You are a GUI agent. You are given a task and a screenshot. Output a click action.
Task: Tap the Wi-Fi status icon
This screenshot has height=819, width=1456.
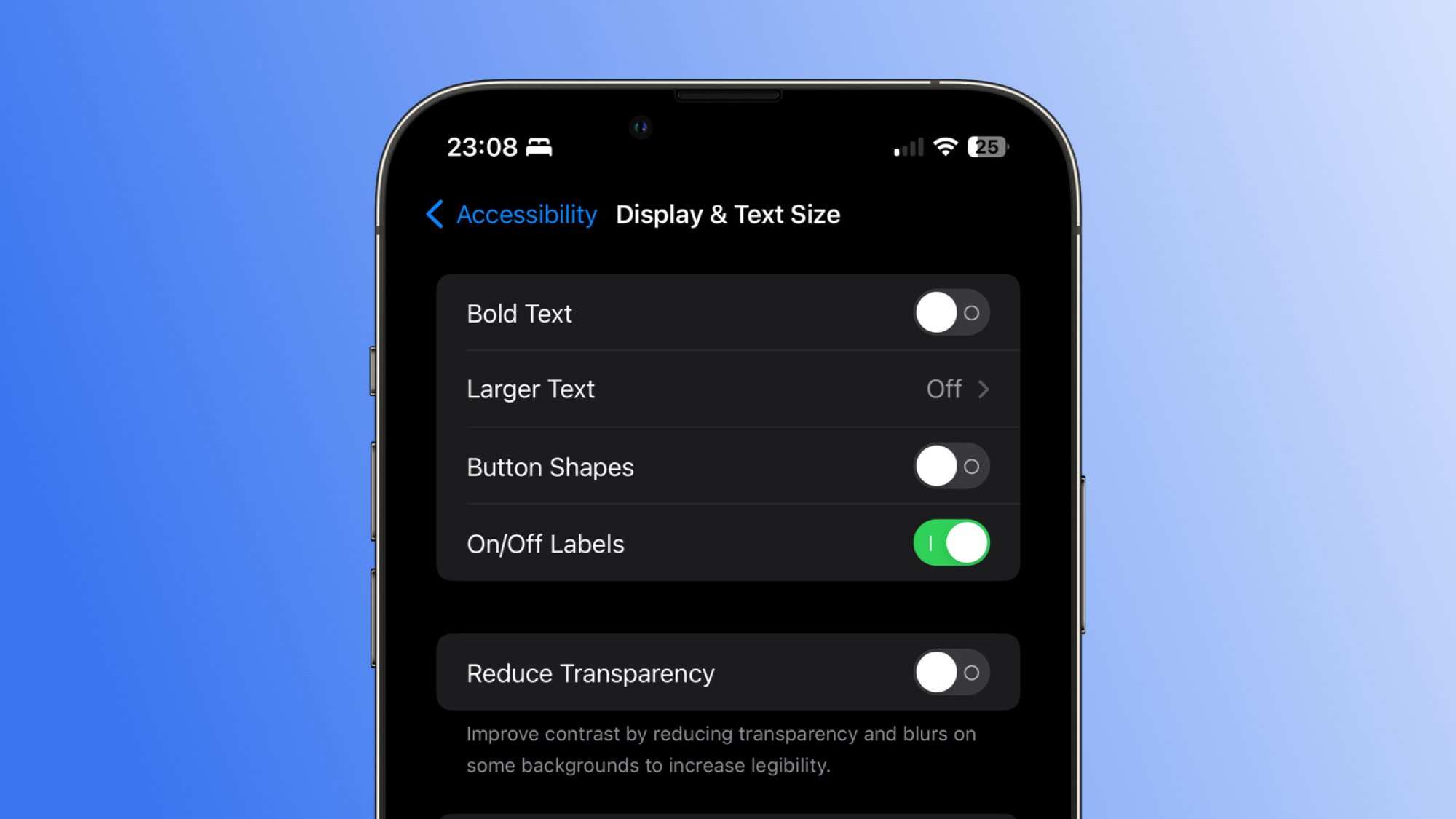tap(946, 148)
